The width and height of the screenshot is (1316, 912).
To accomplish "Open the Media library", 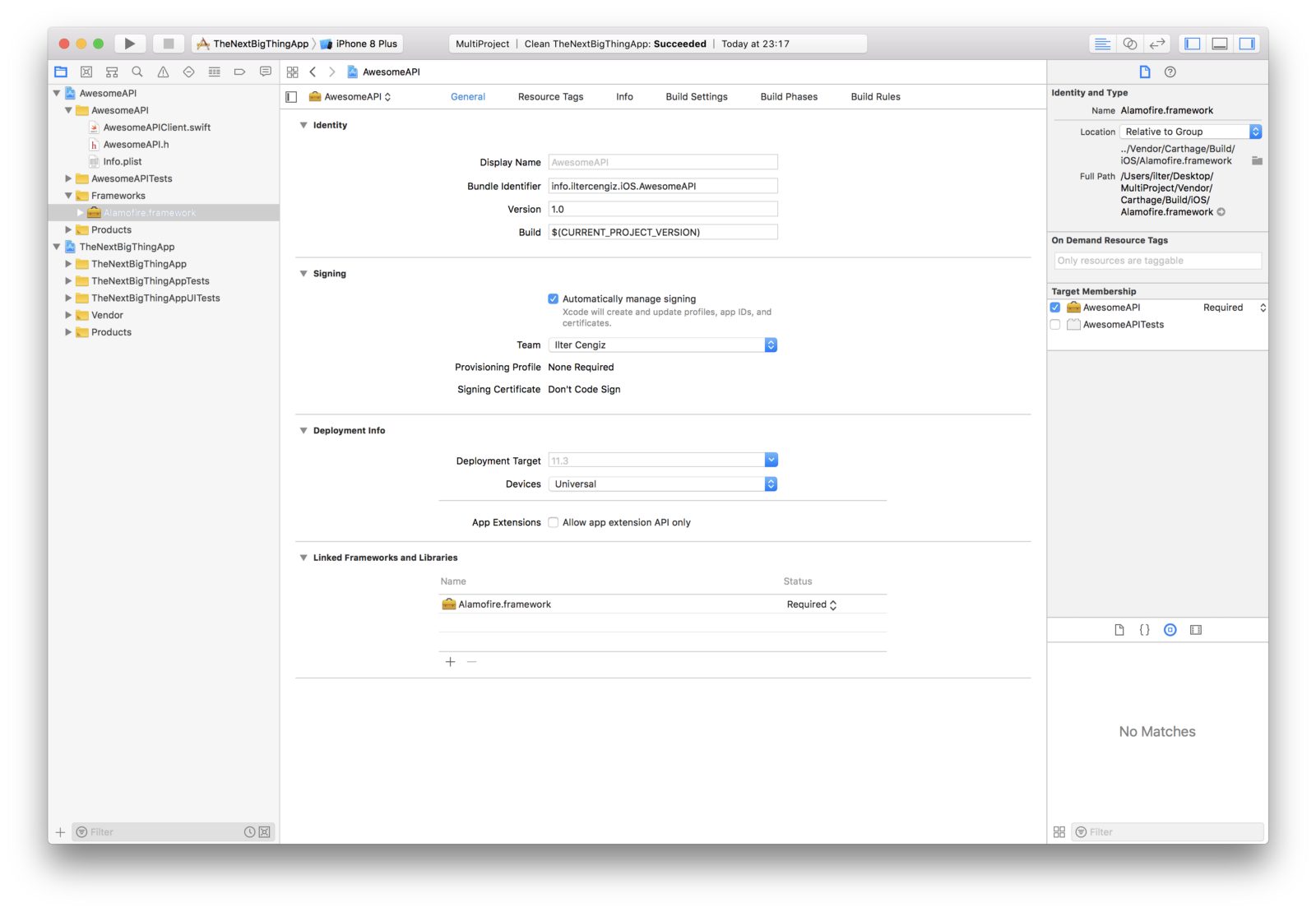I will pos(1196,630).
